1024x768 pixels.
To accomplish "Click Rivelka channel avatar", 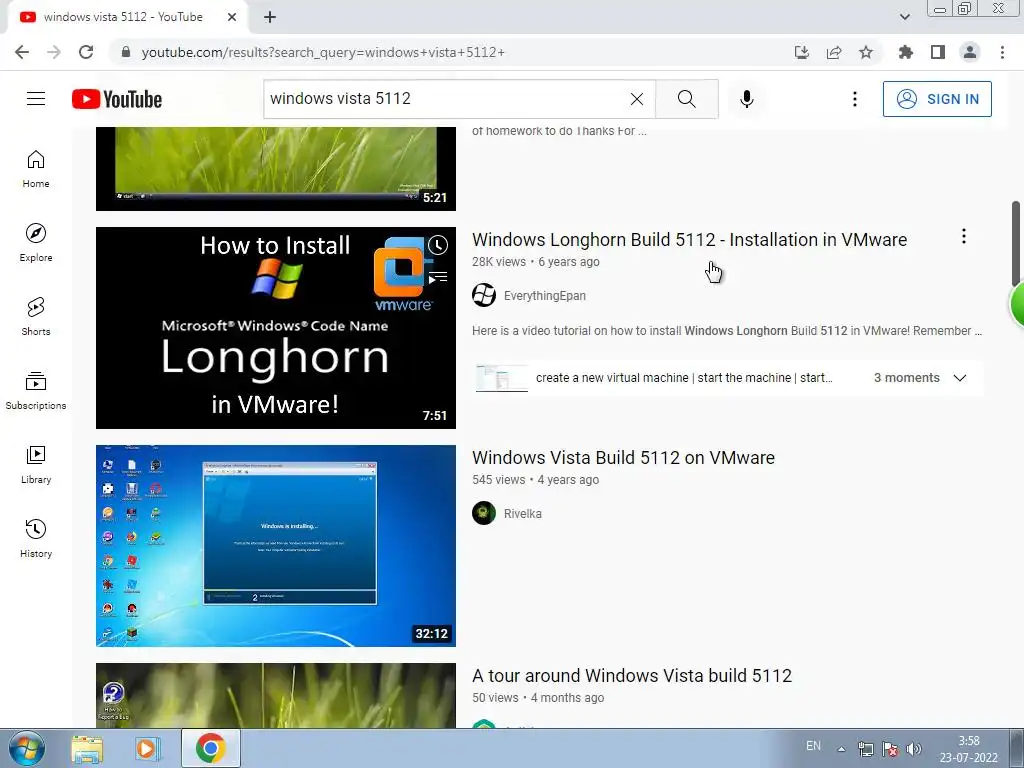I will pyautogui.click(x=484, y=513).
